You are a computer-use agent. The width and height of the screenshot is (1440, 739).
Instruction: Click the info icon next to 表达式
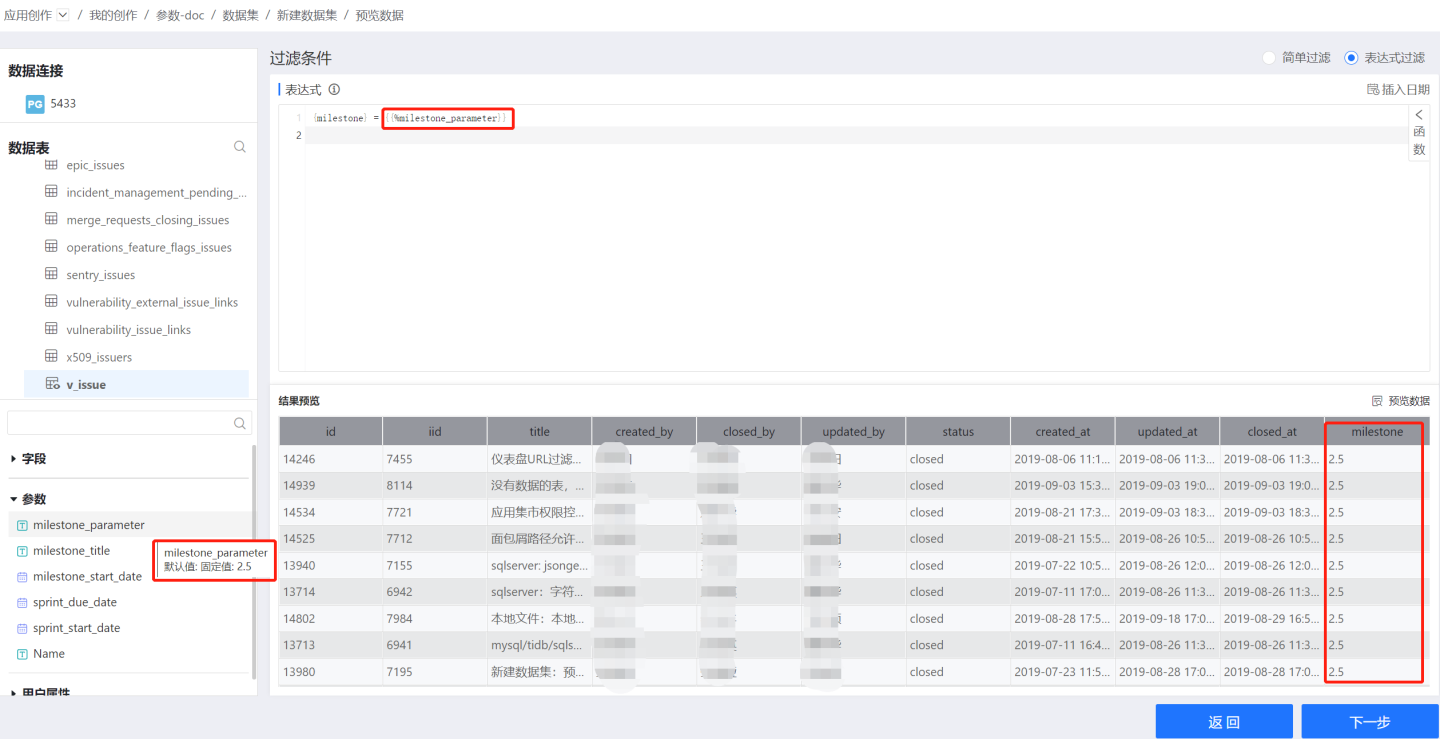tap(334, 89)
